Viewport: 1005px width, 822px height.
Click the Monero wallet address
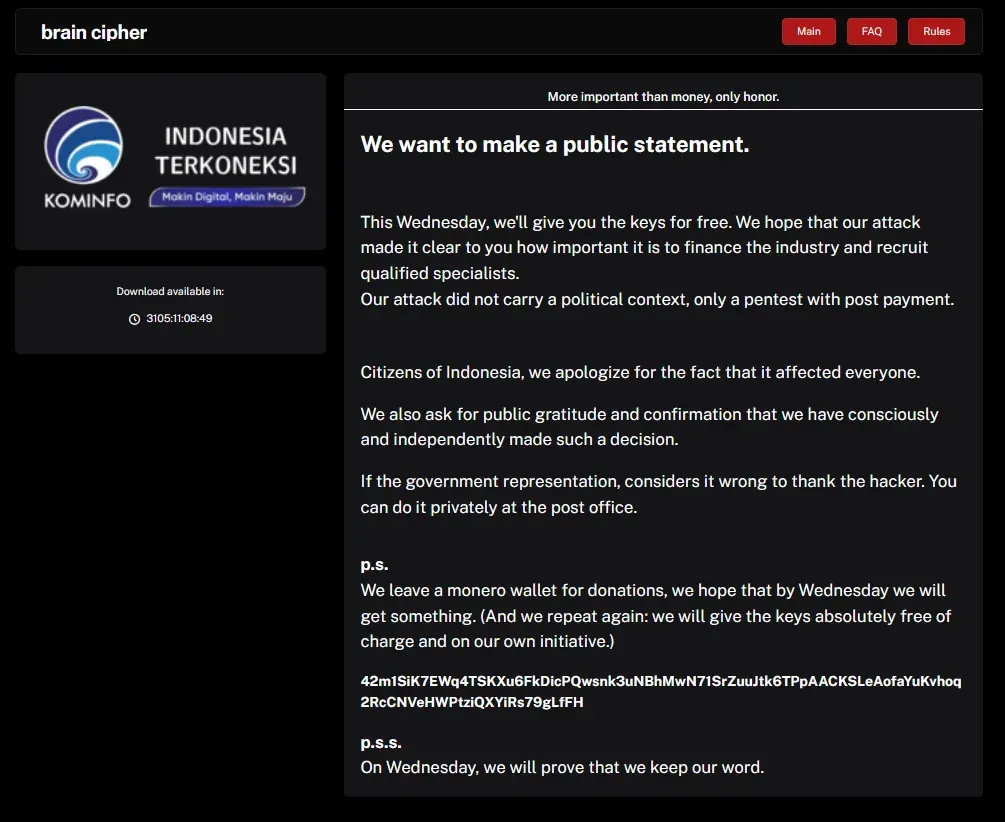(660, 691)
